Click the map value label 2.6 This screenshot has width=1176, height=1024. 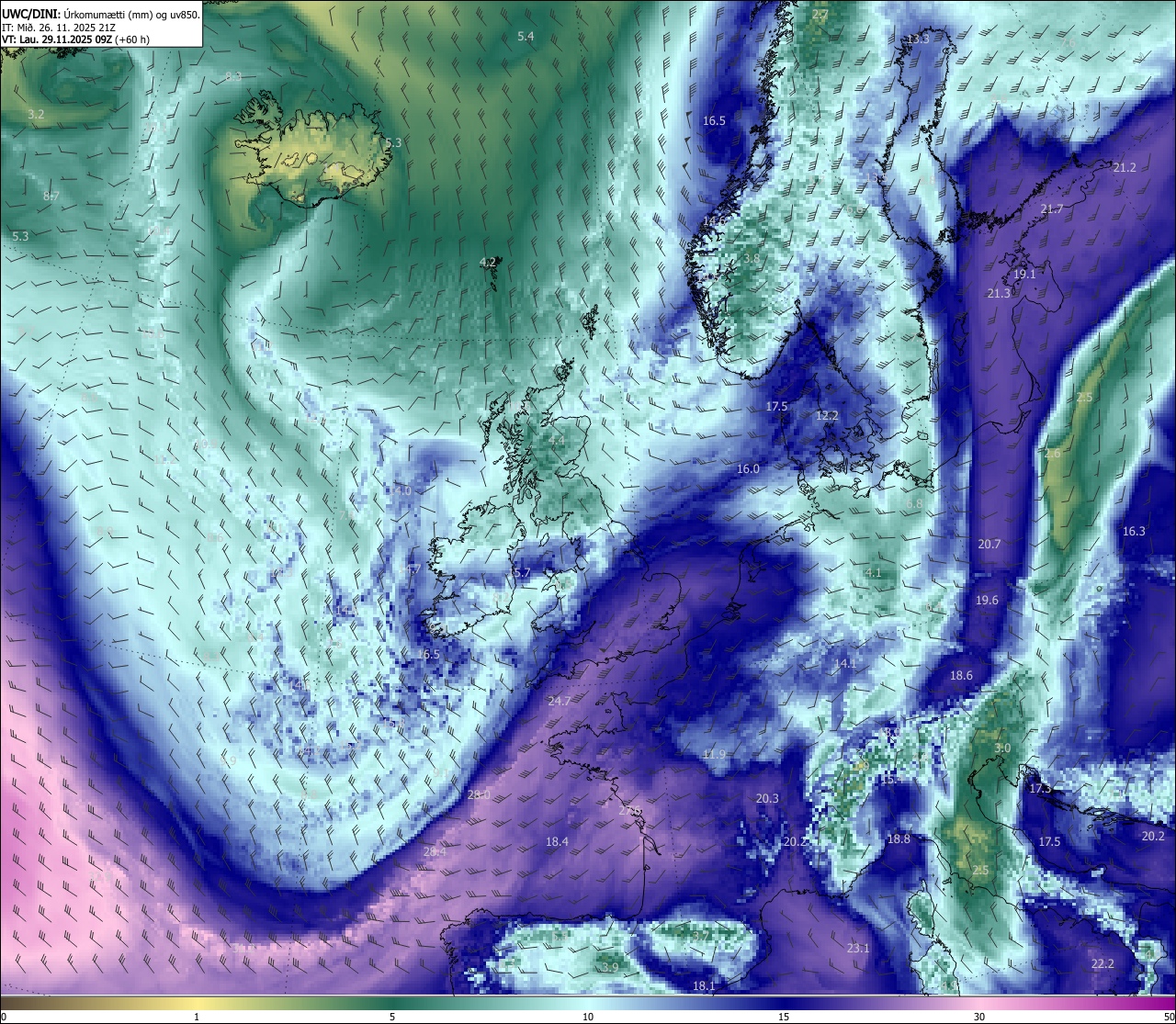[1052, 454]
